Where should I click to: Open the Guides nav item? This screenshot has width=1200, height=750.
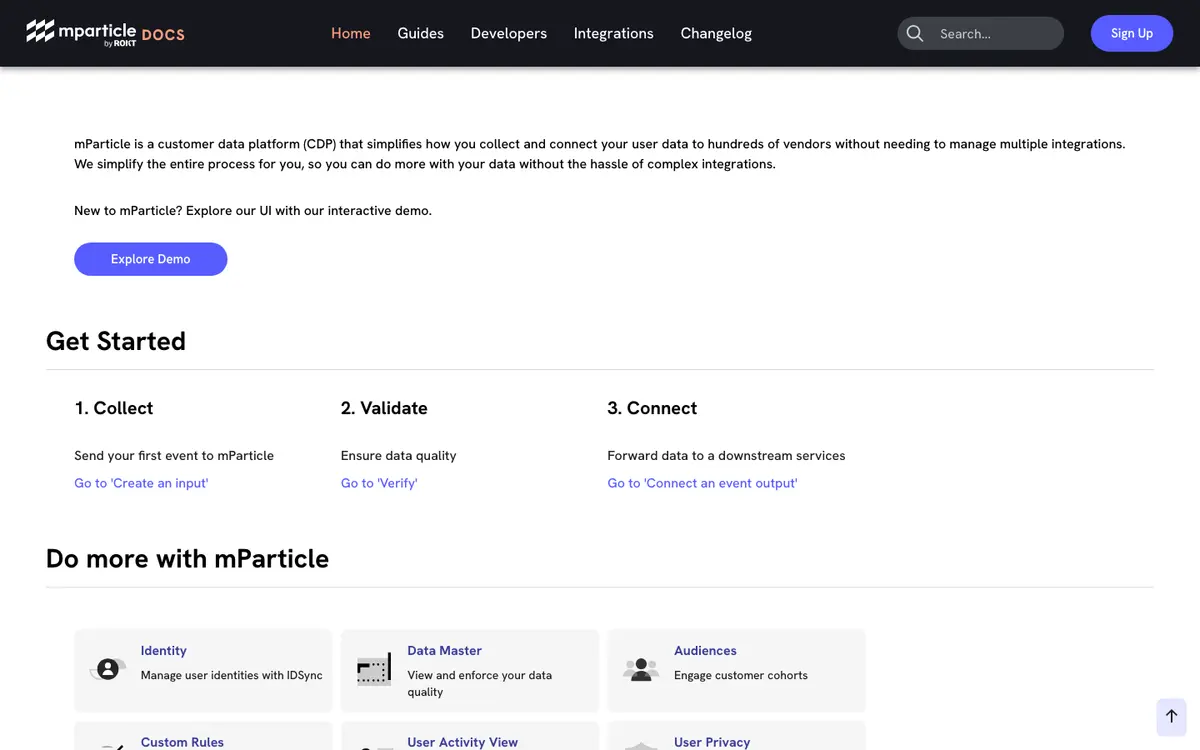[421, 33]
